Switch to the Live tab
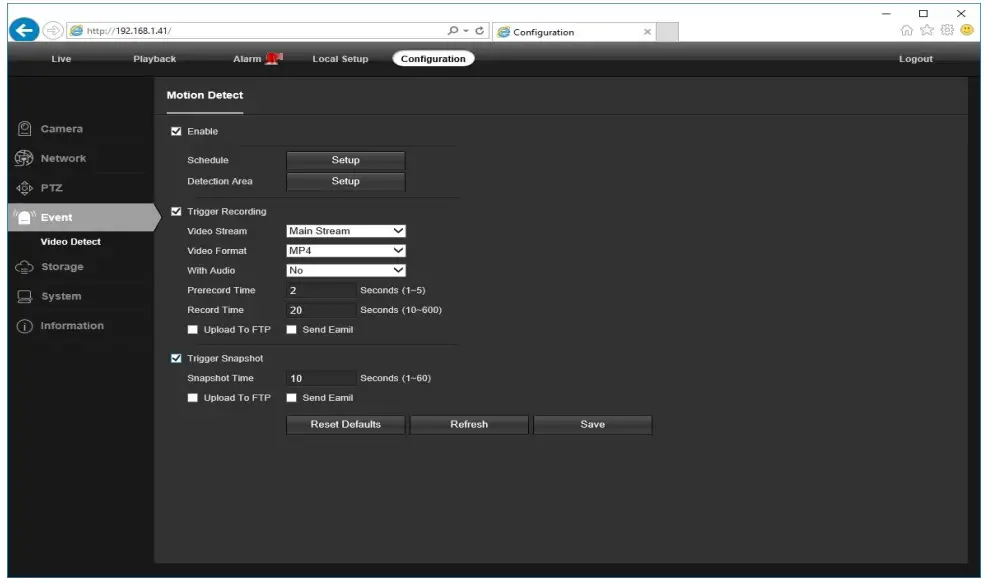Screen dimensions: 988x583 [61, 59]
